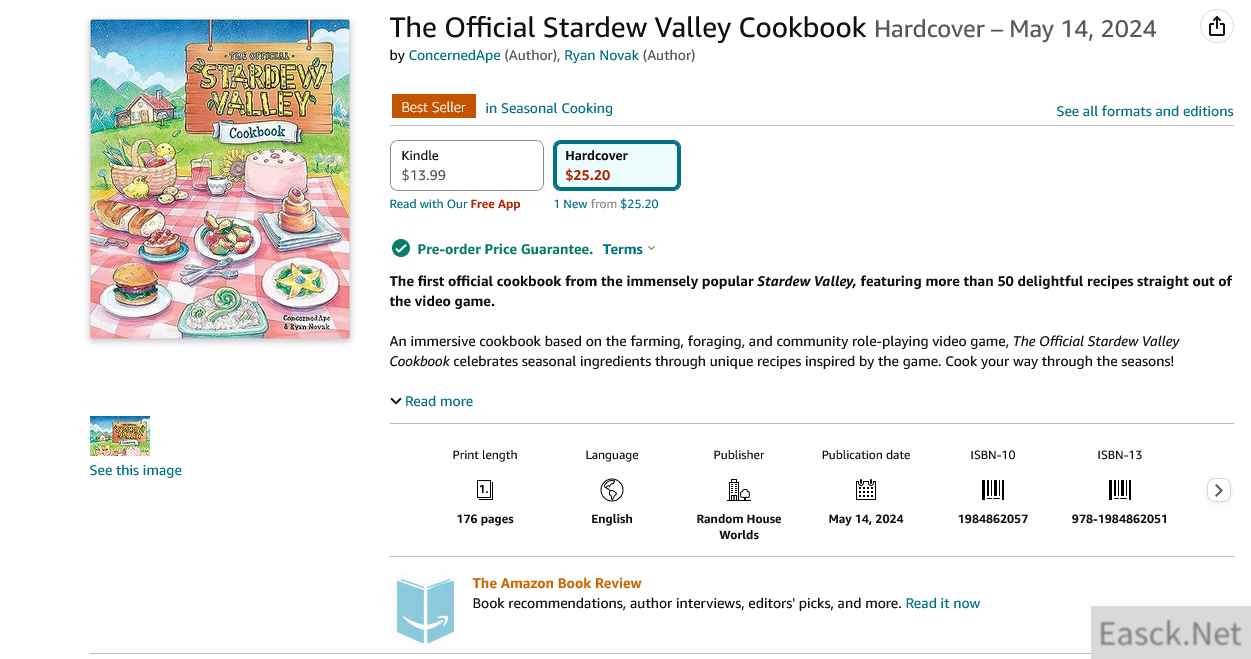Image resolution: width=1251 pixels, height=659 pixels.
Task: Expand the Terms dropdown
Action: tap(629, 249)
